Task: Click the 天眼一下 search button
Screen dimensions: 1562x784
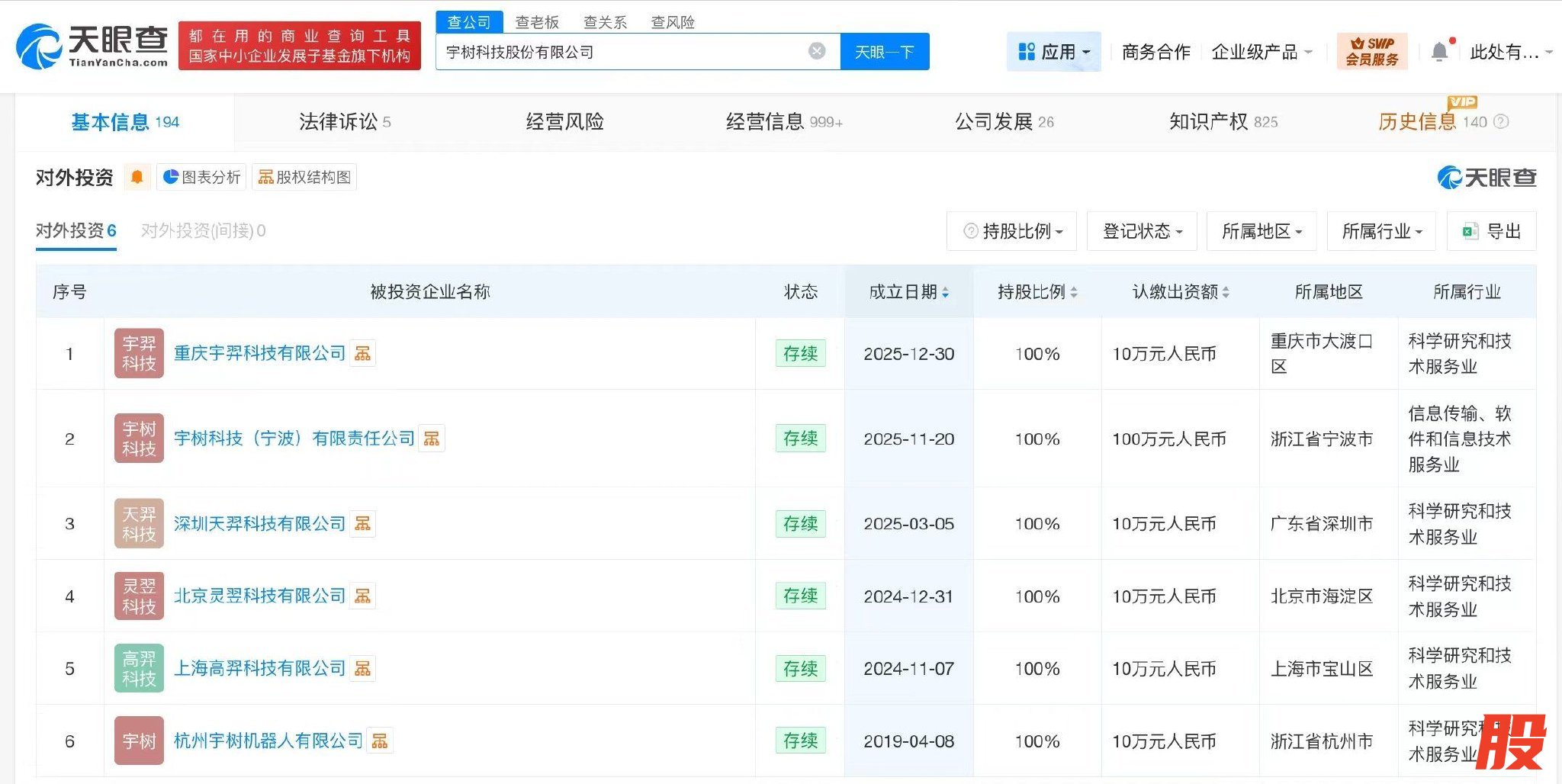Action: click(884, 52)
